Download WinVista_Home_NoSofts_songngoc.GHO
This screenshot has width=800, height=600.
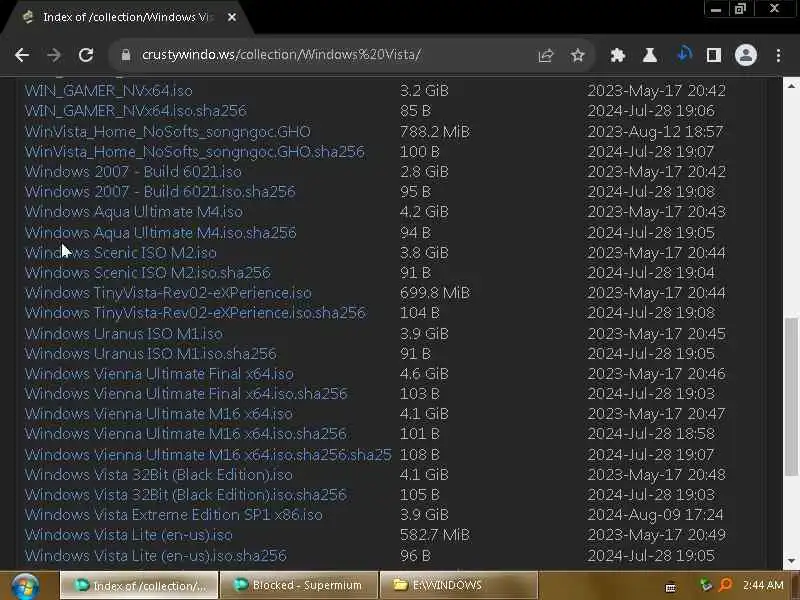(167, 132)
